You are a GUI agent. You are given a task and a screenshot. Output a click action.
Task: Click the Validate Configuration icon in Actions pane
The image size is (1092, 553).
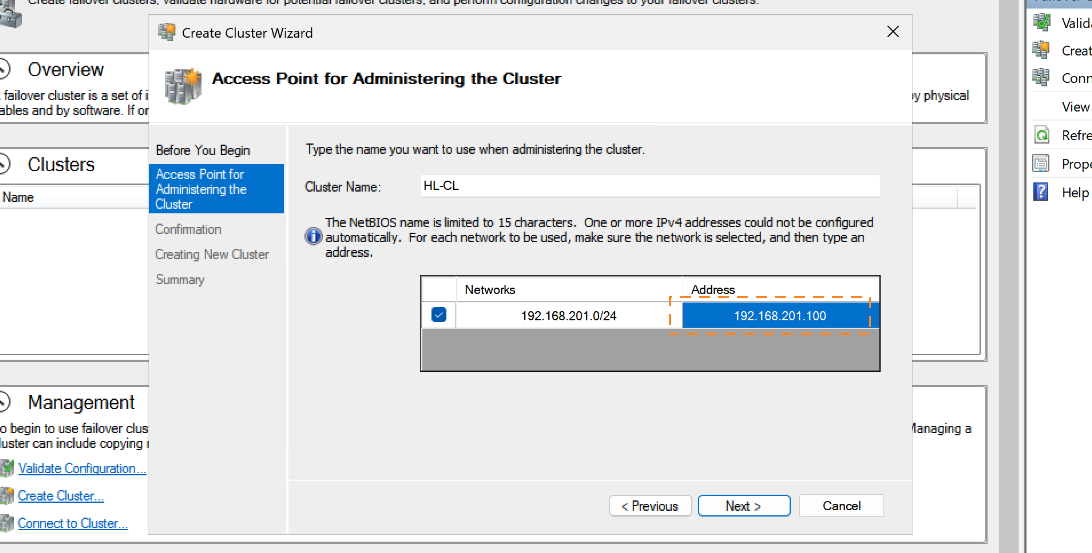click(1042, 22)
